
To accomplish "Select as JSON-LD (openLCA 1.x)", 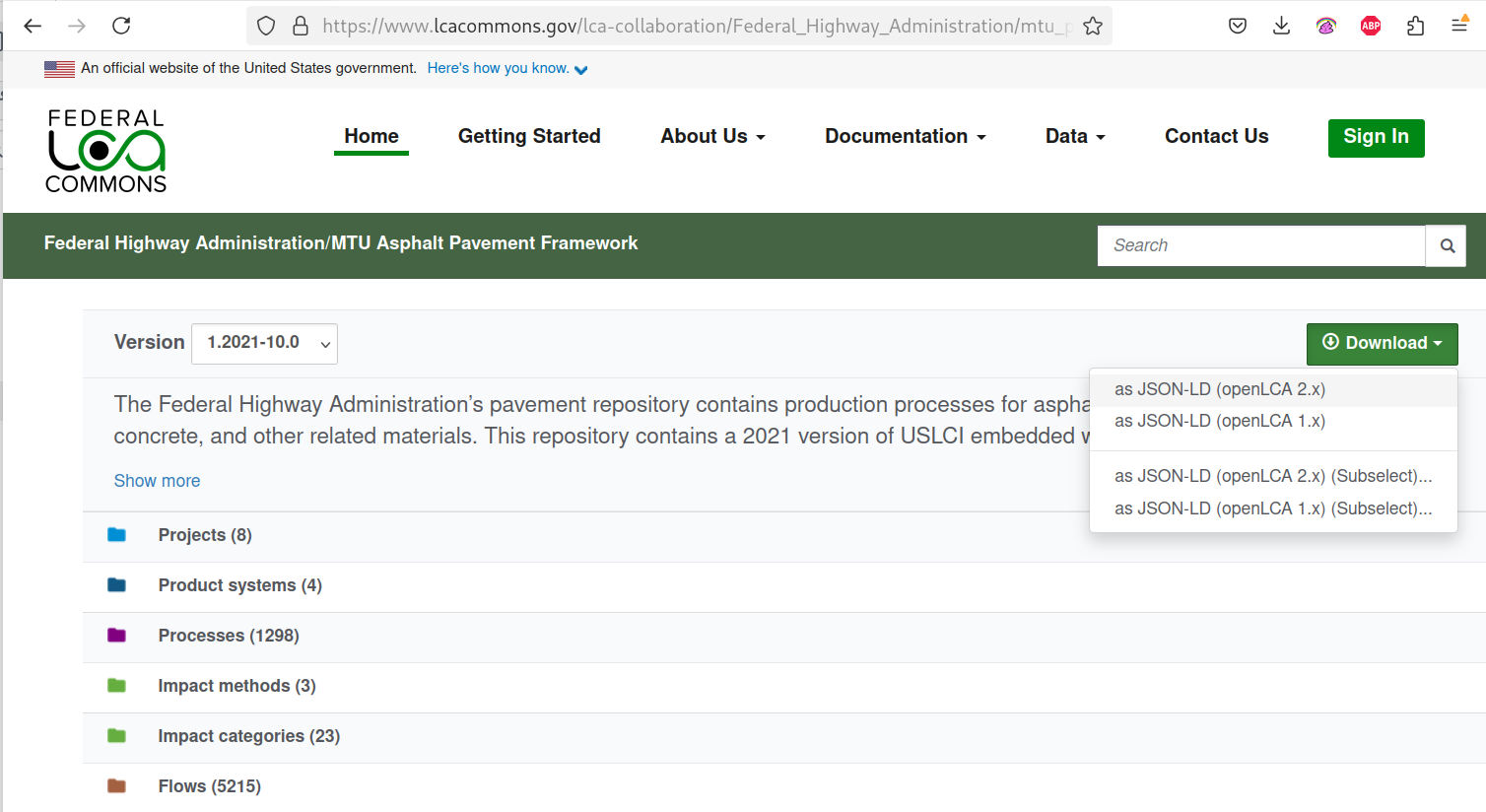I will 1273,422.
